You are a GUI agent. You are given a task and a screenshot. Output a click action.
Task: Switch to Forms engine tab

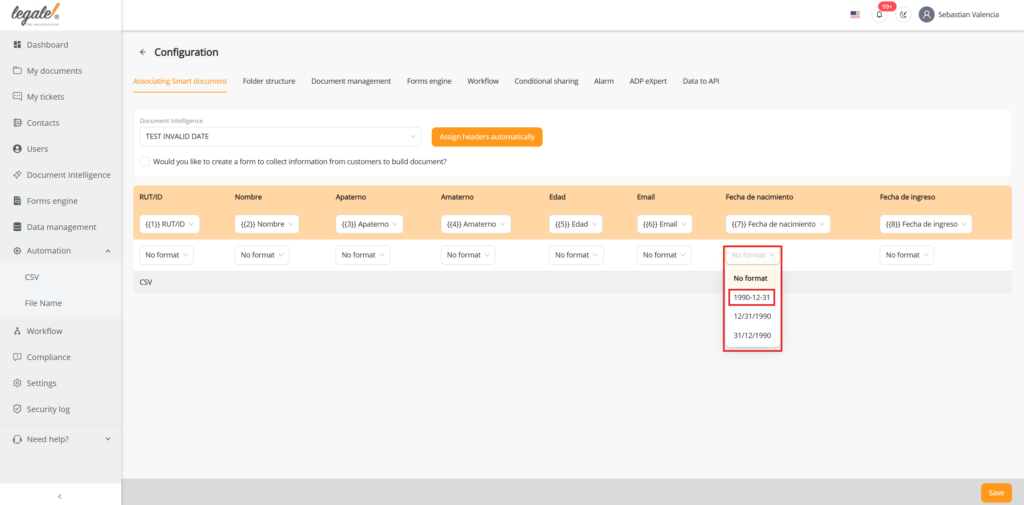coord(429,81)
